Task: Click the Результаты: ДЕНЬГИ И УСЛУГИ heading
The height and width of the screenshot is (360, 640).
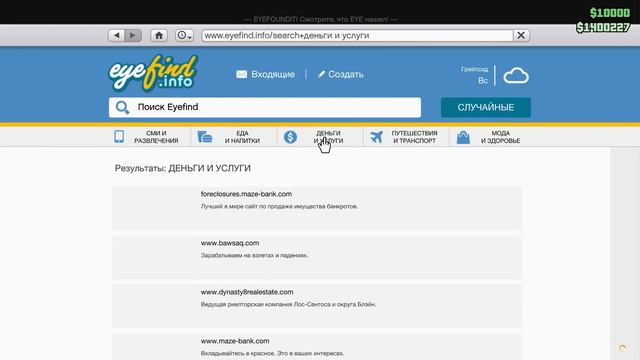Action: [x=182, y=168]
